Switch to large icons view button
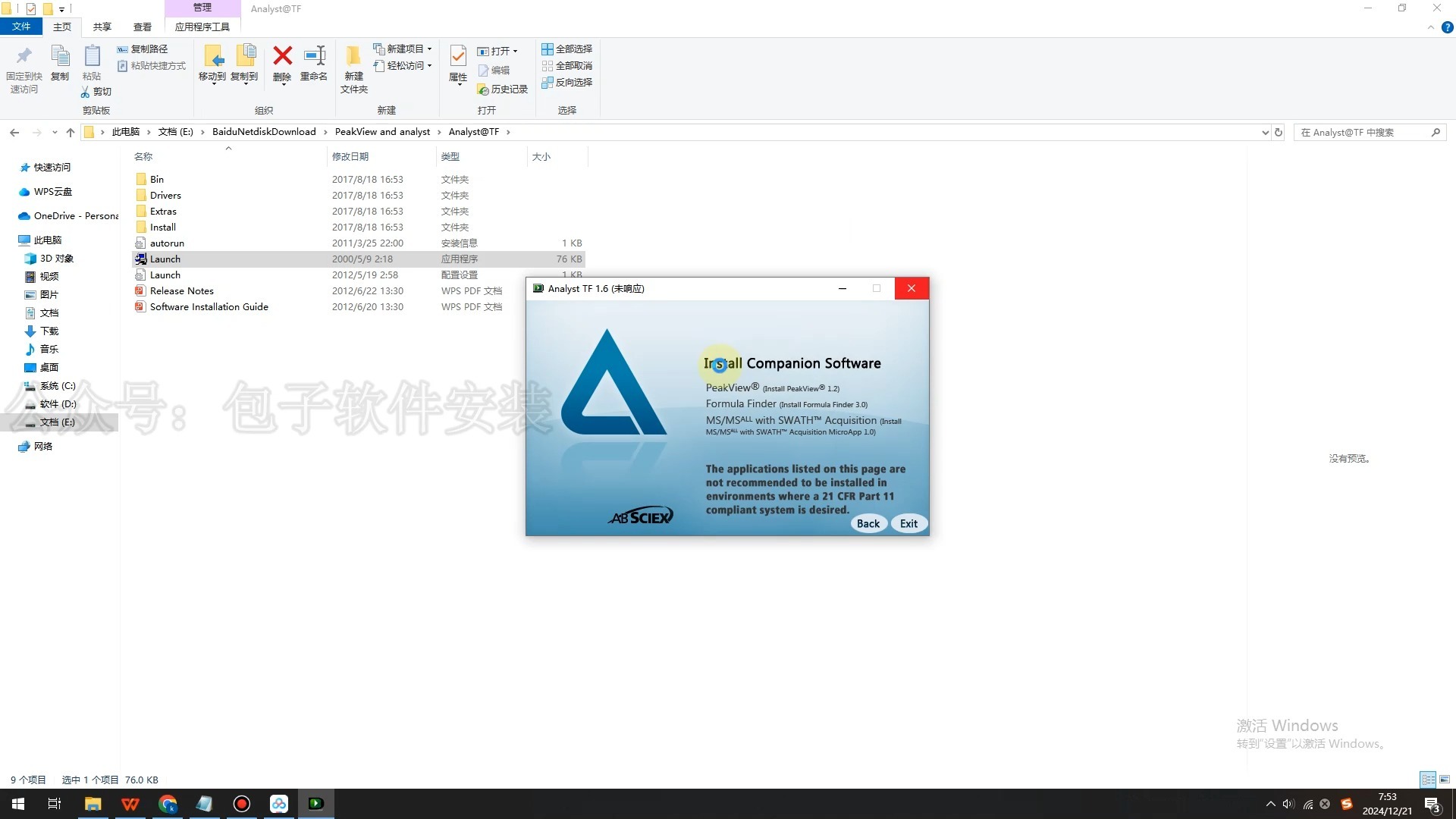Viewport: 1456px width, 819px height. tap(1445, 780)
